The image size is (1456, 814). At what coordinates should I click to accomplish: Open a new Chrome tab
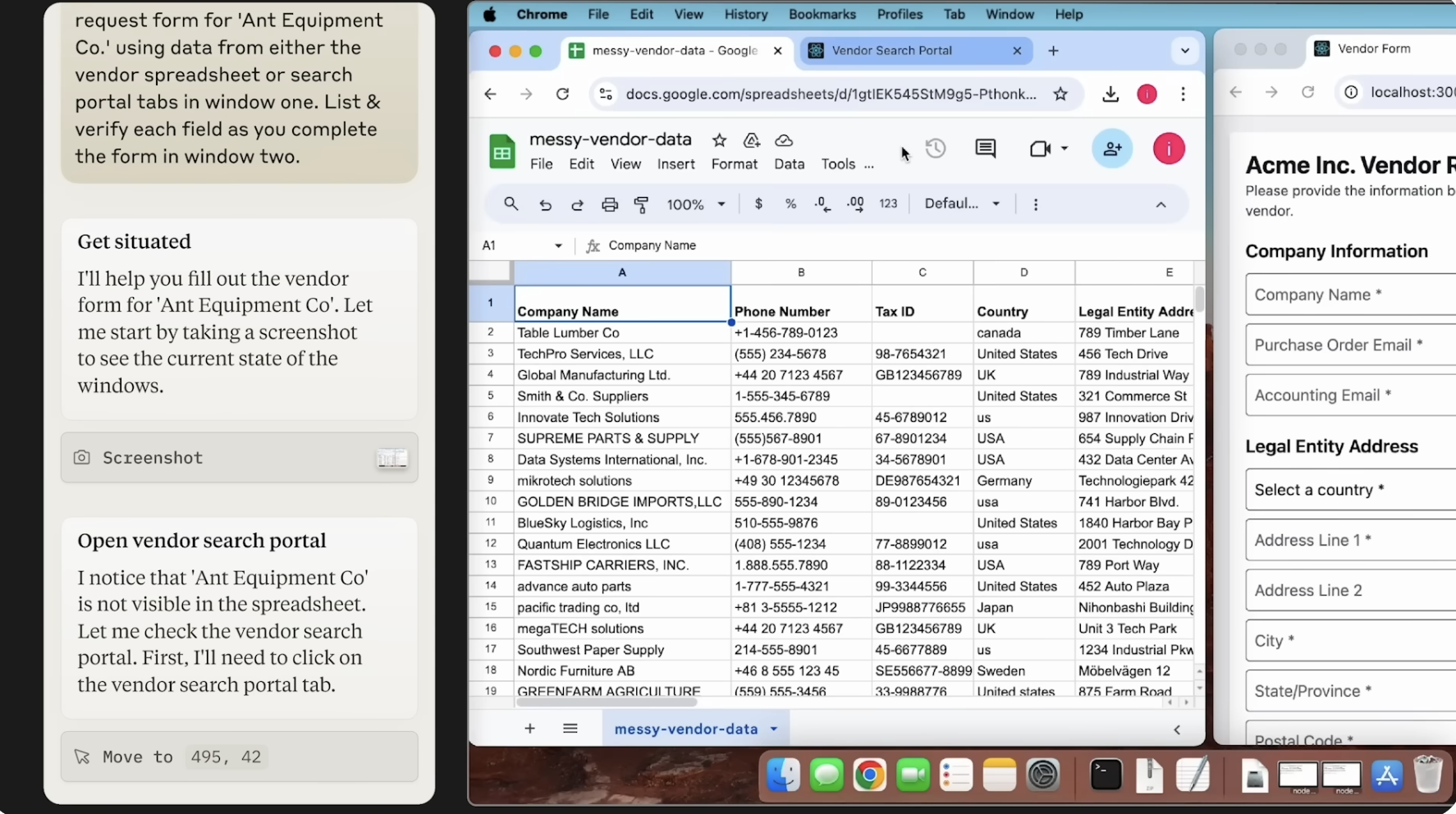coord(1053,51)
